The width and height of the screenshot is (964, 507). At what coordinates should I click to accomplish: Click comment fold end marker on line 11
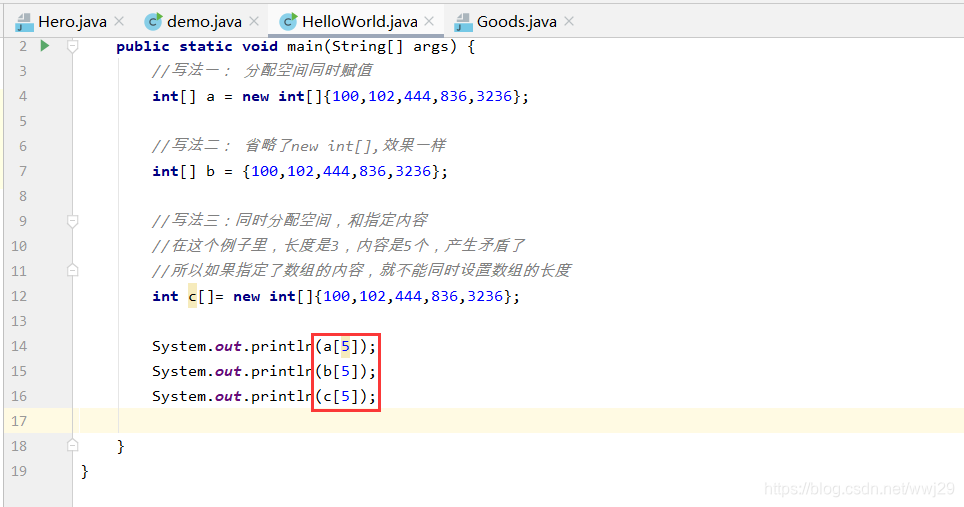coord(73,270)
